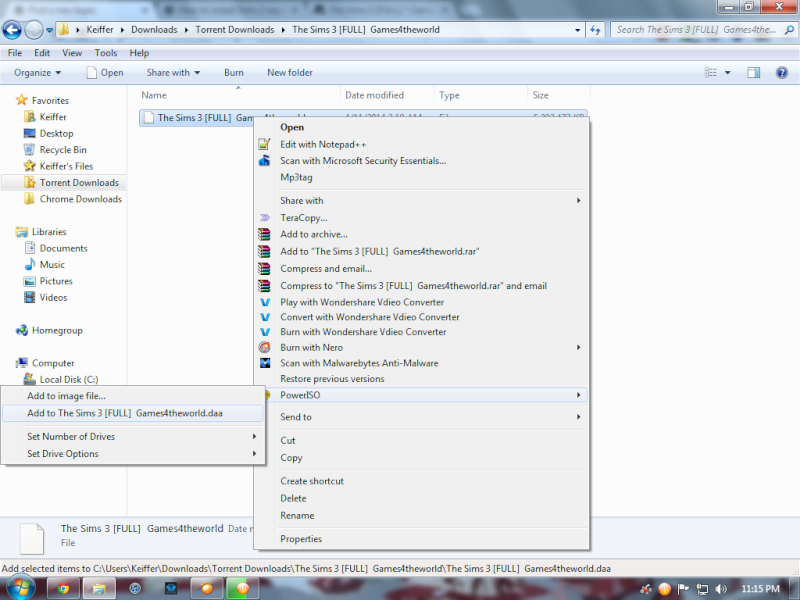Click Wondershare icon beside Burn entry

(x=265, y=332)
